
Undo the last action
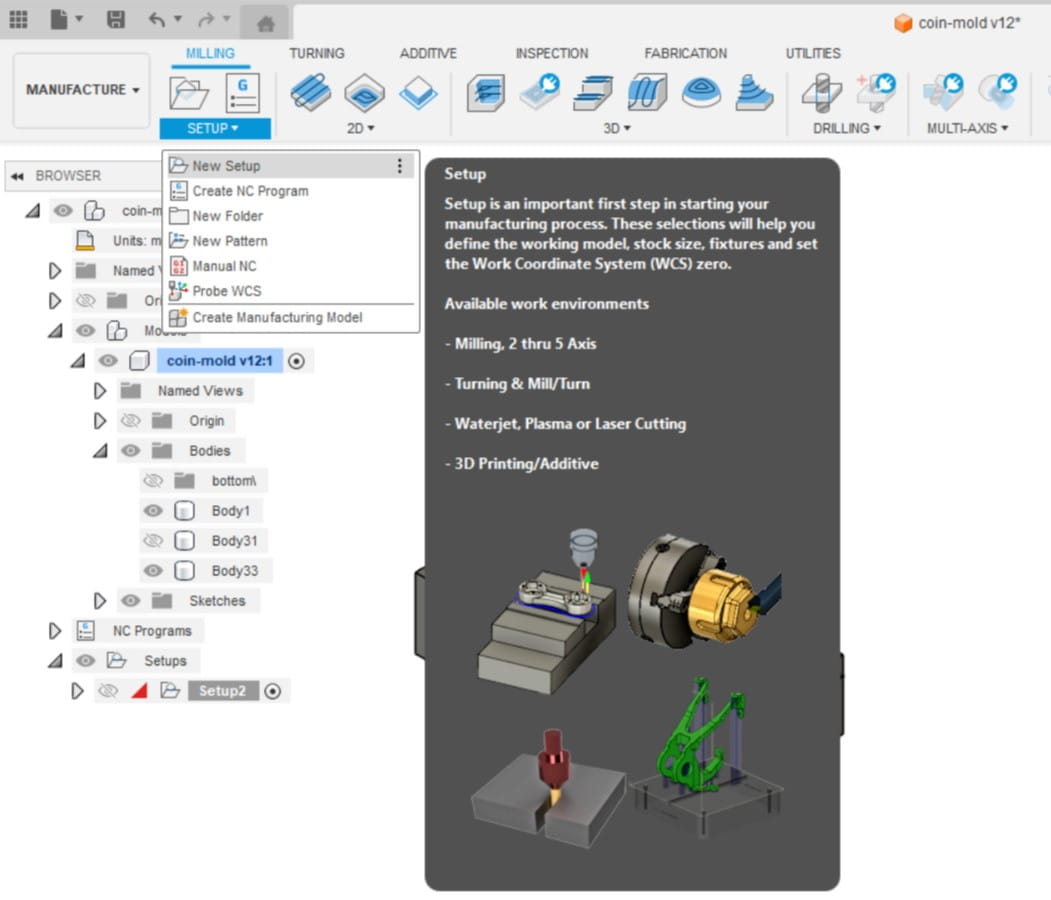click(157, 19)
